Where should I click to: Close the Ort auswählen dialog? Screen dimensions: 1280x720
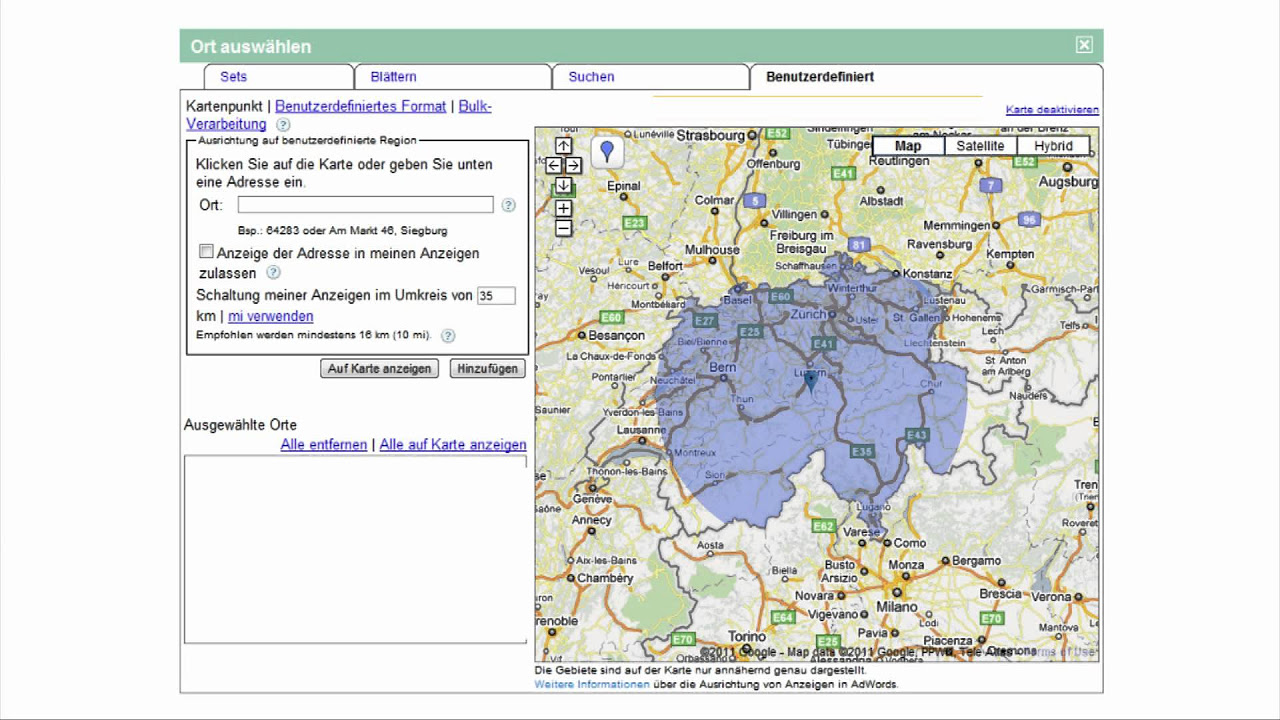point(1084,45)
